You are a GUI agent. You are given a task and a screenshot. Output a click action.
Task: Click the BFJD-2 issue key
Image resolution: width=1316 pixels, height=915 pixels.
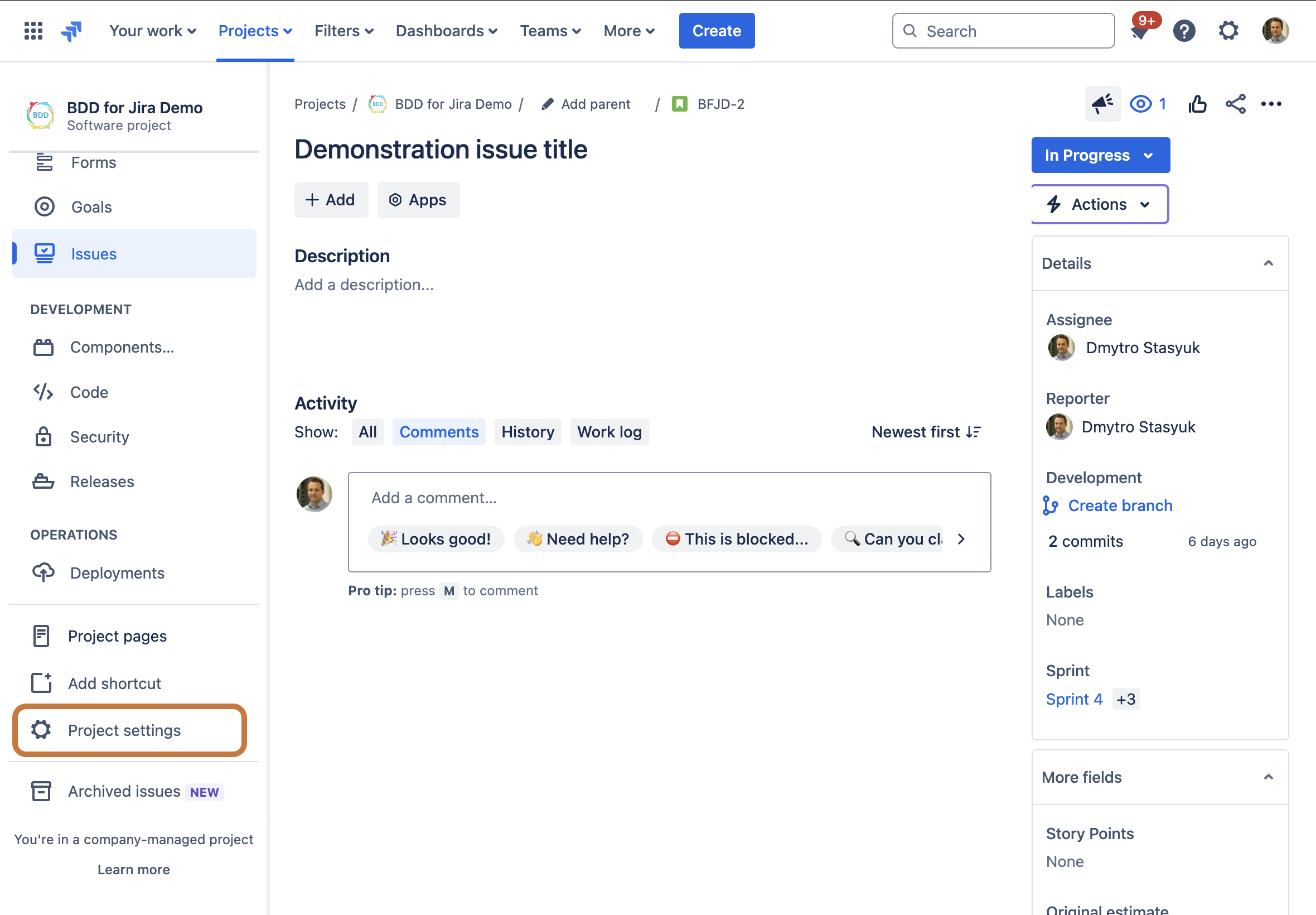721,104
